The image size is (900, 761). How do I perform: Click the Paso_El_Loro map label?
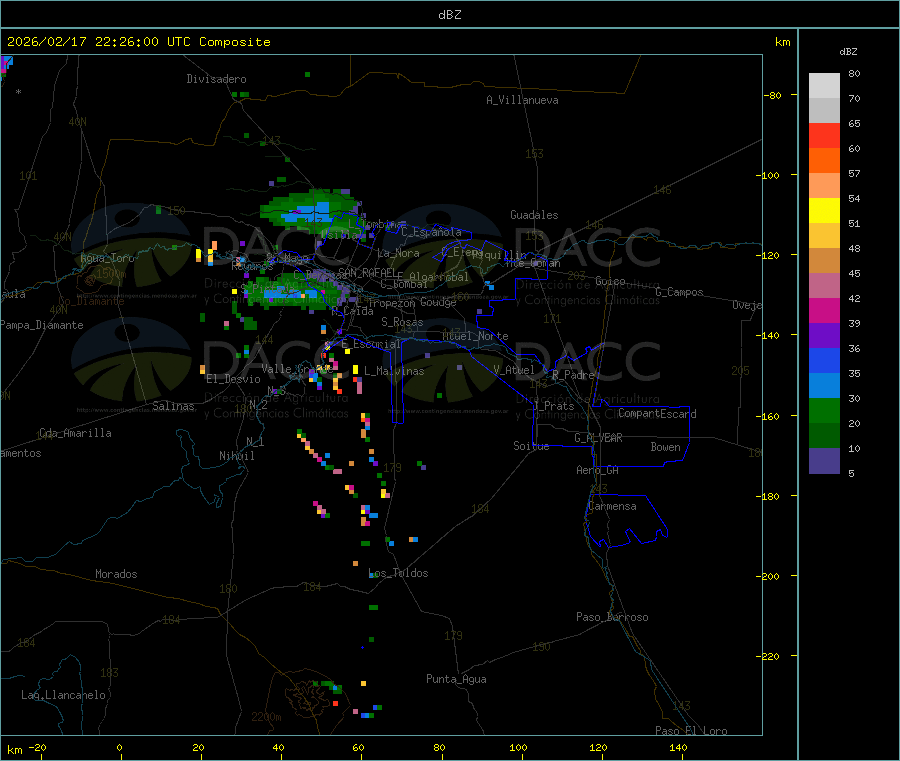point(692,731)
